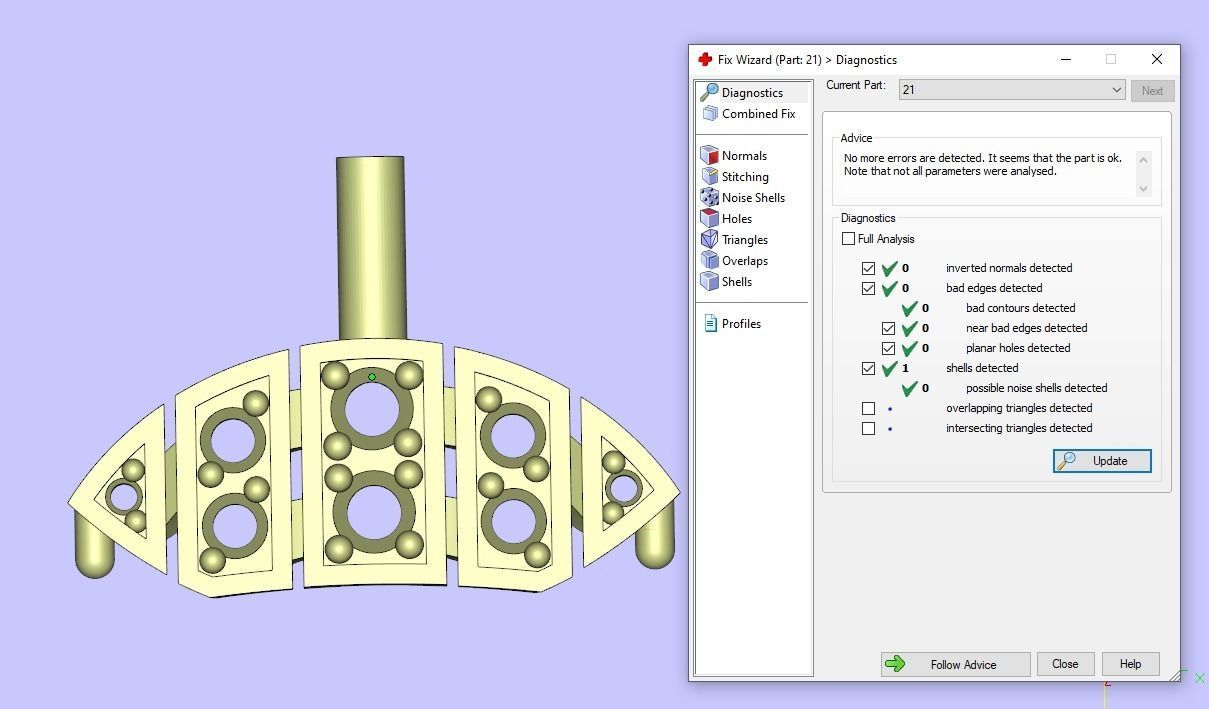
Task: Open Profiles in the sidebar
Action: (x=741, y=324)
